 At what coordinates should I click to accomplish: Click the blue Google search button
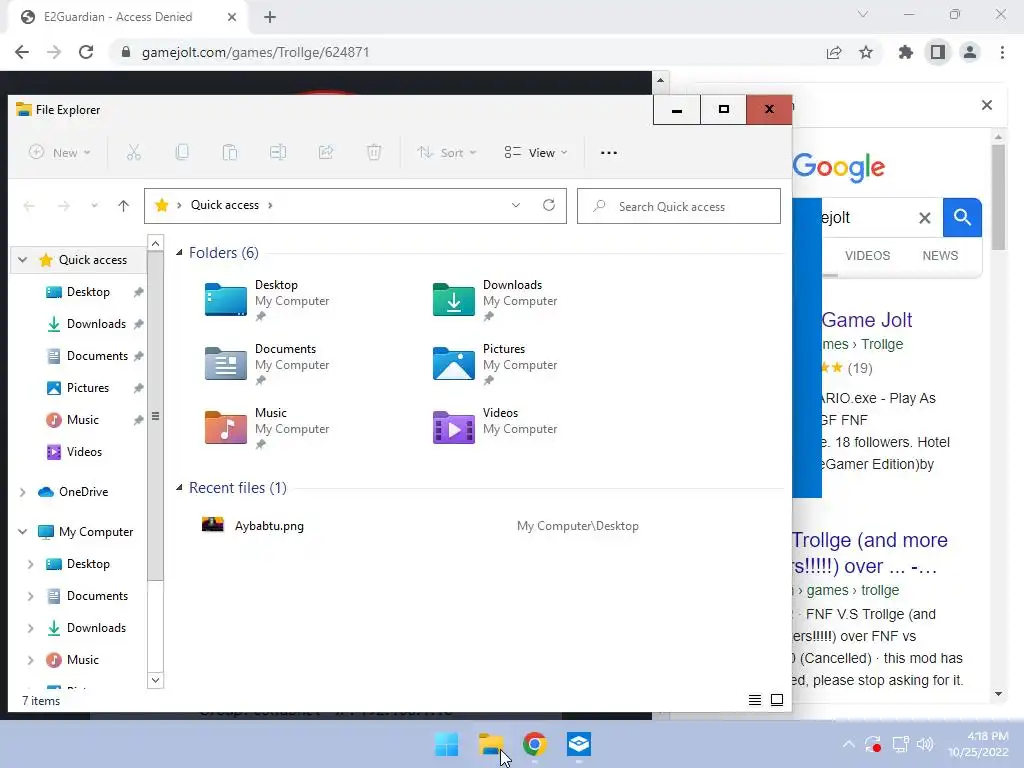(x=962, y=217)
